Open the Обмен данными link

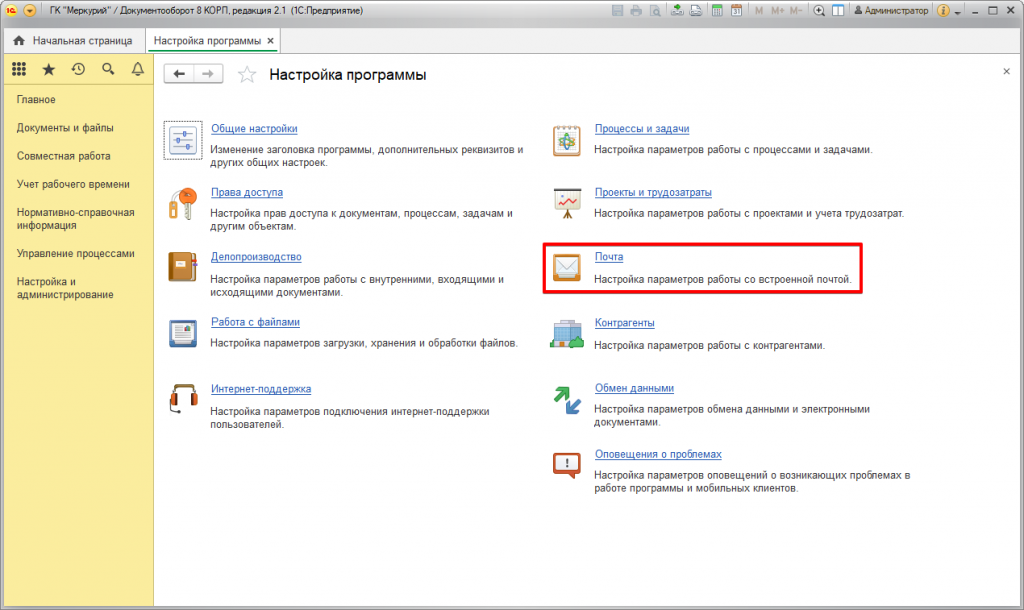coord(634,389)
